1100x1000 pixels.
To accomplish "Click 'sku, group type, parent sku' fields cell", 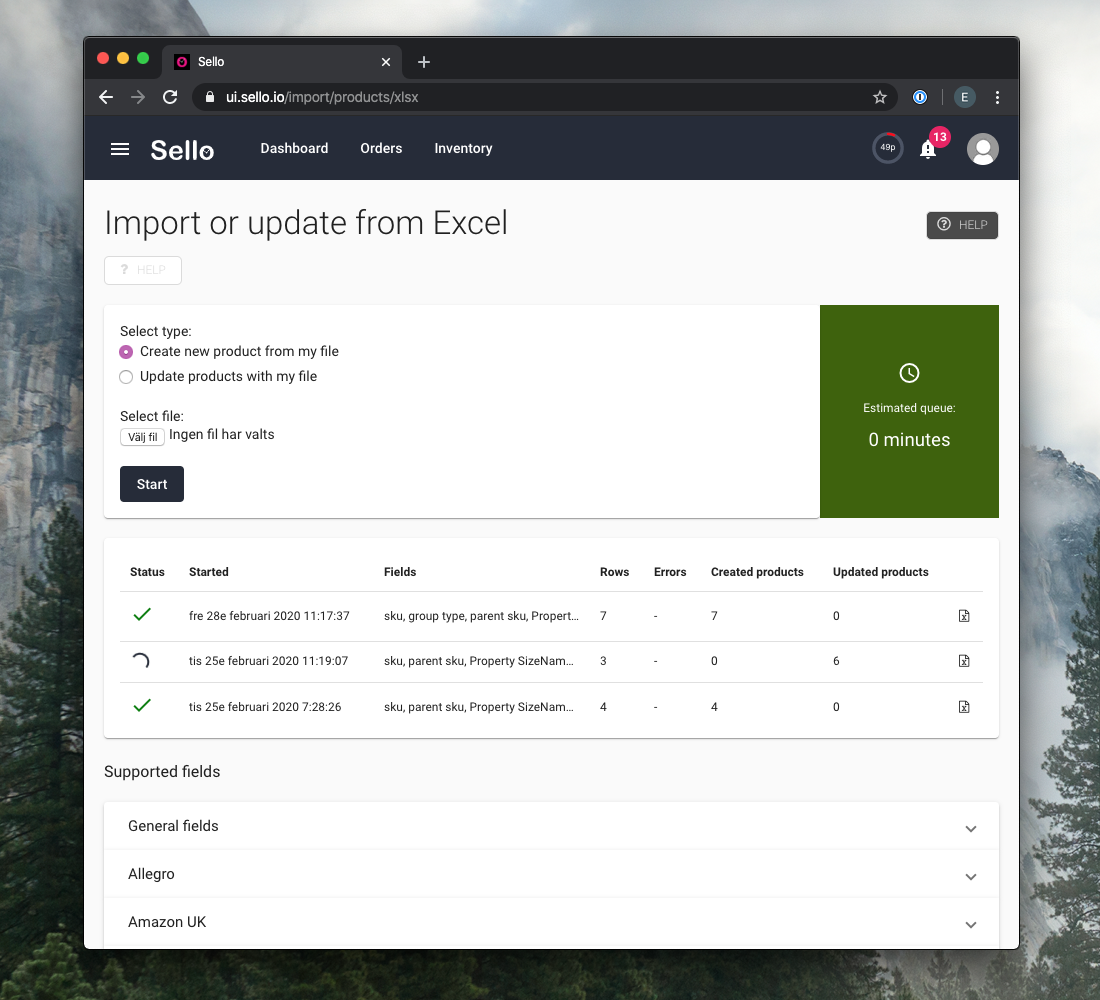I will 481,616.
